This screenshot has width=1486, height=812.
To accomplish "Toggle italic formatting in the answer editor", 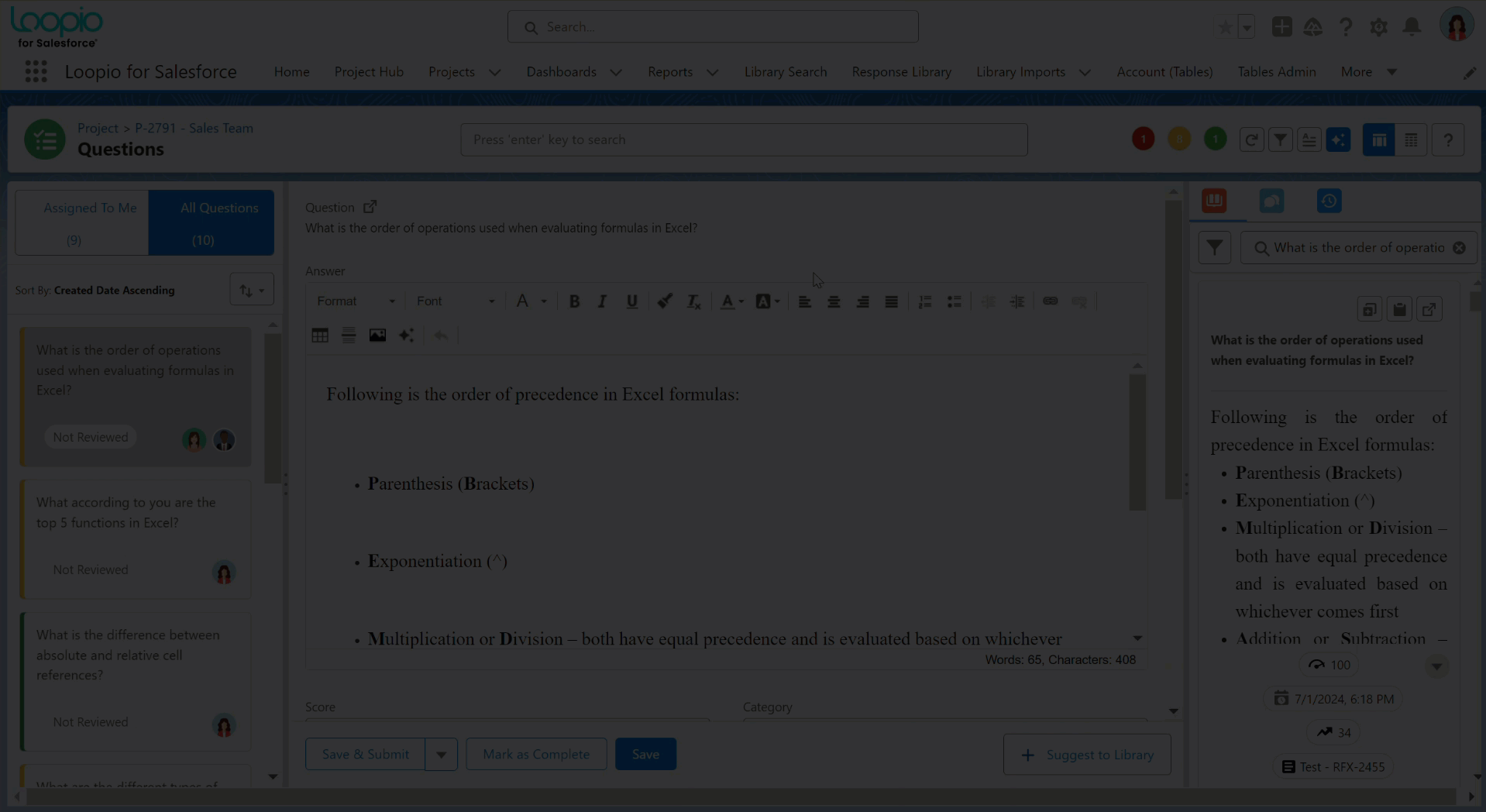I will 602,301.
